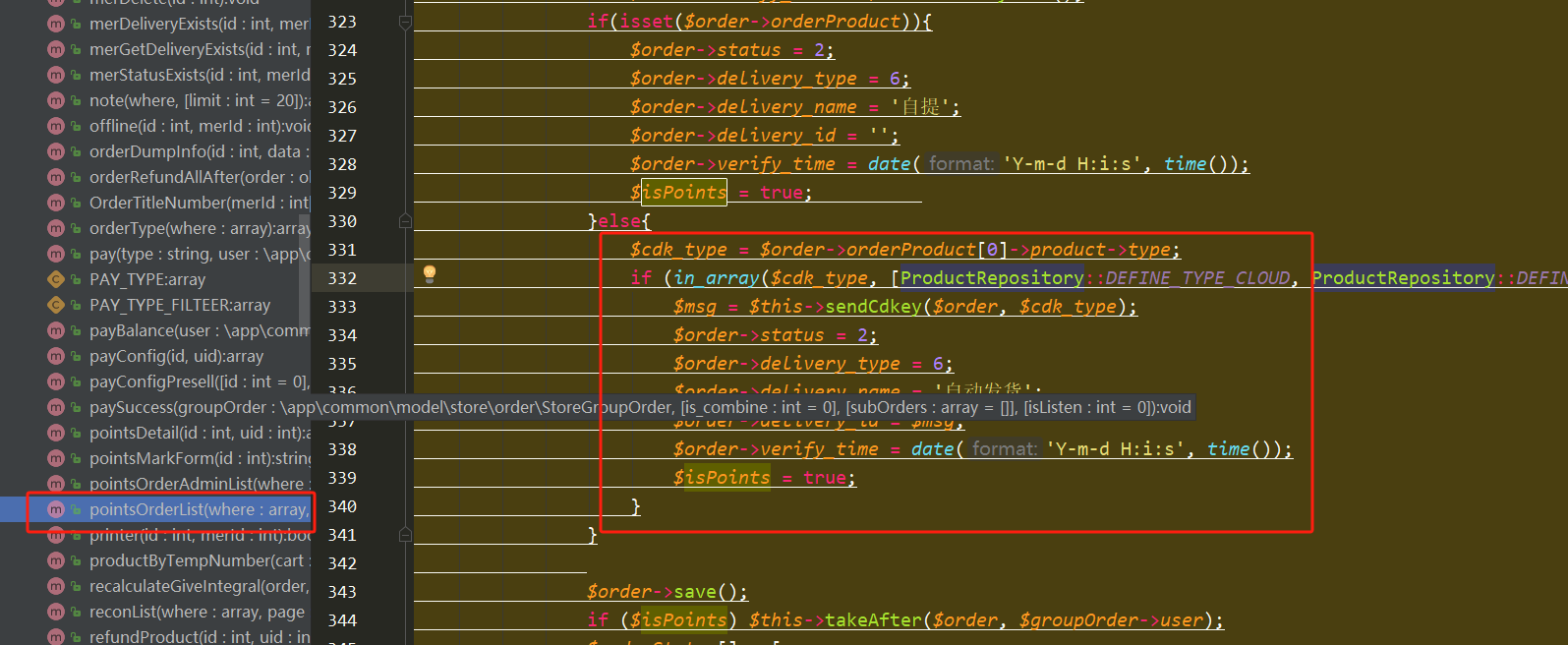Click method icon next to orderType
The image size is (1568, 645).
point(56,228)
